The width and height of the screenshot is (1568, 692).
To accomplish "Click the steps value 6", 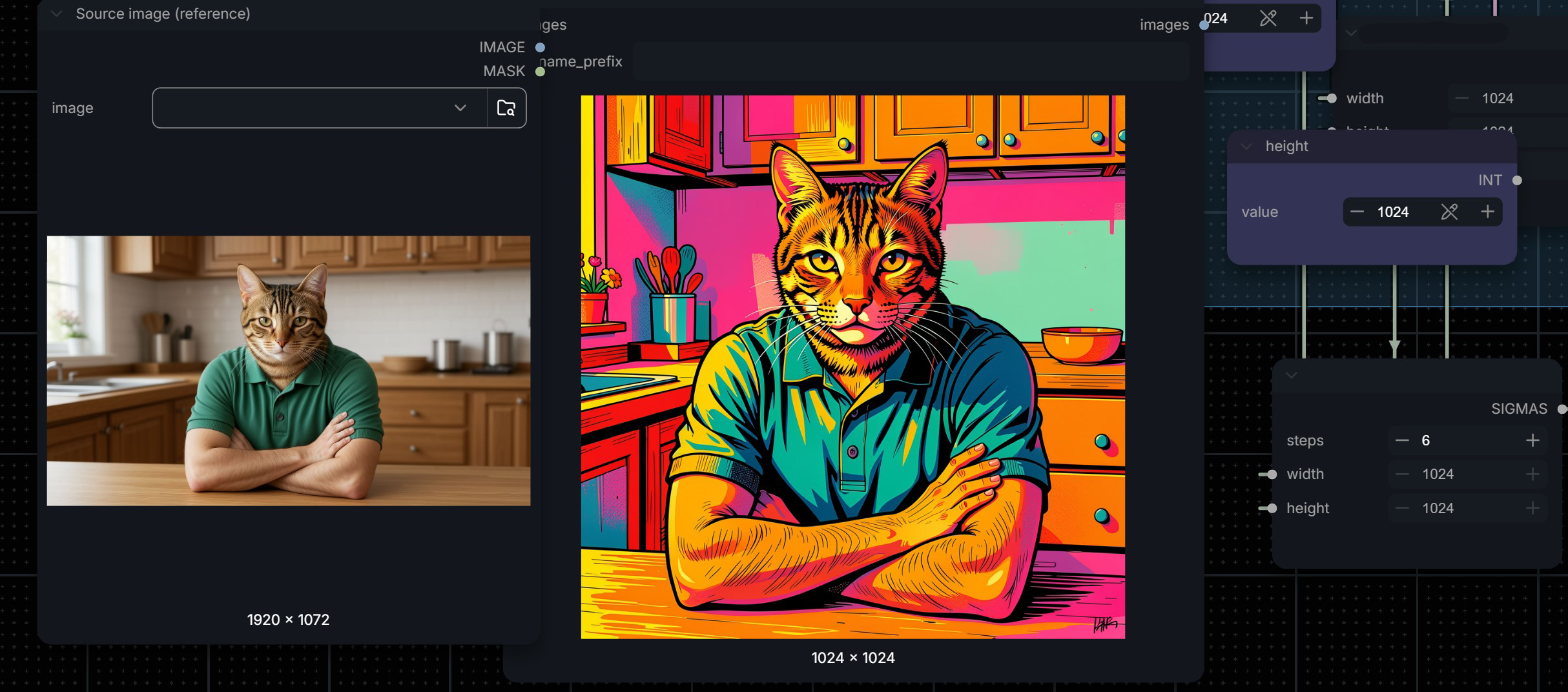I will tap(1426, 440).
